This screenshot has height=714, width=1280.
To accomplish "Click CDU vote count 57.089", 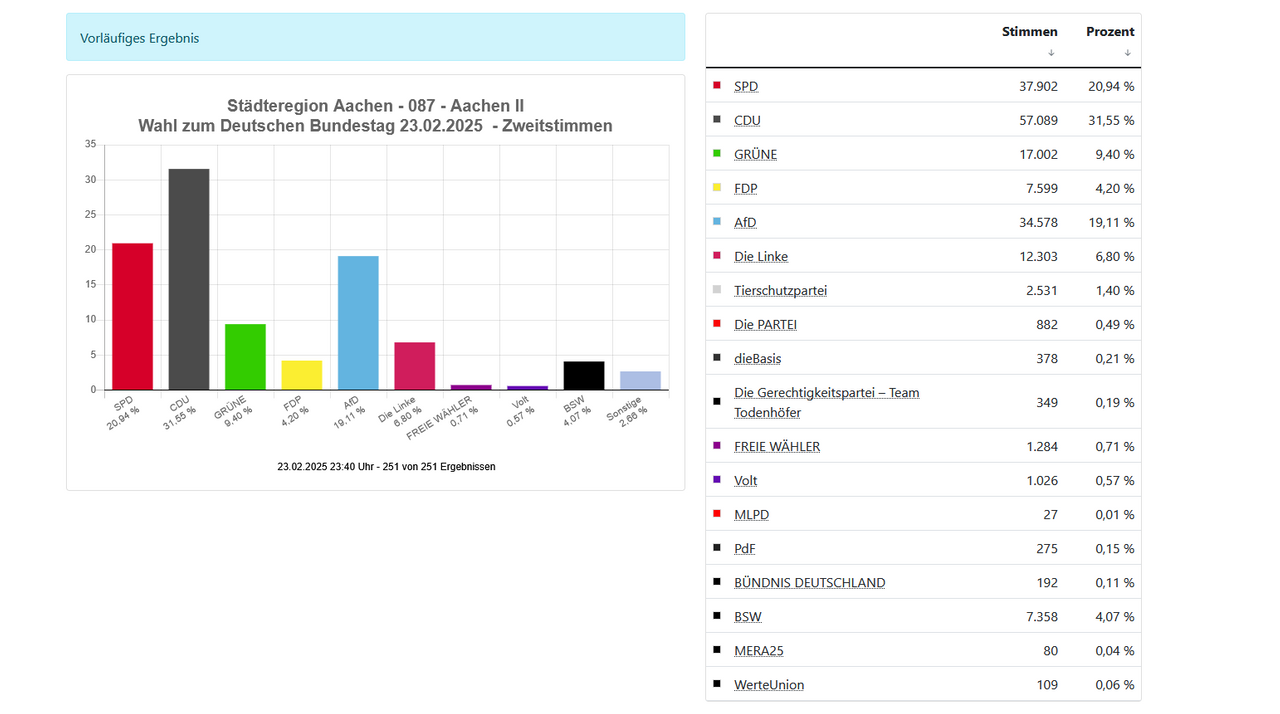I will click(1038, 121).
